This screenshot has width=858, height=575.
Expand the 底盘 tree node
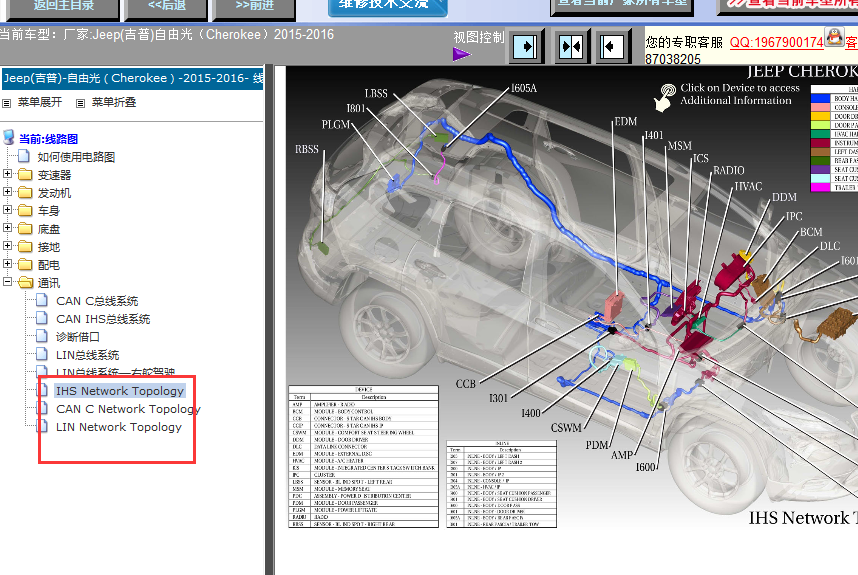point(7,228)
